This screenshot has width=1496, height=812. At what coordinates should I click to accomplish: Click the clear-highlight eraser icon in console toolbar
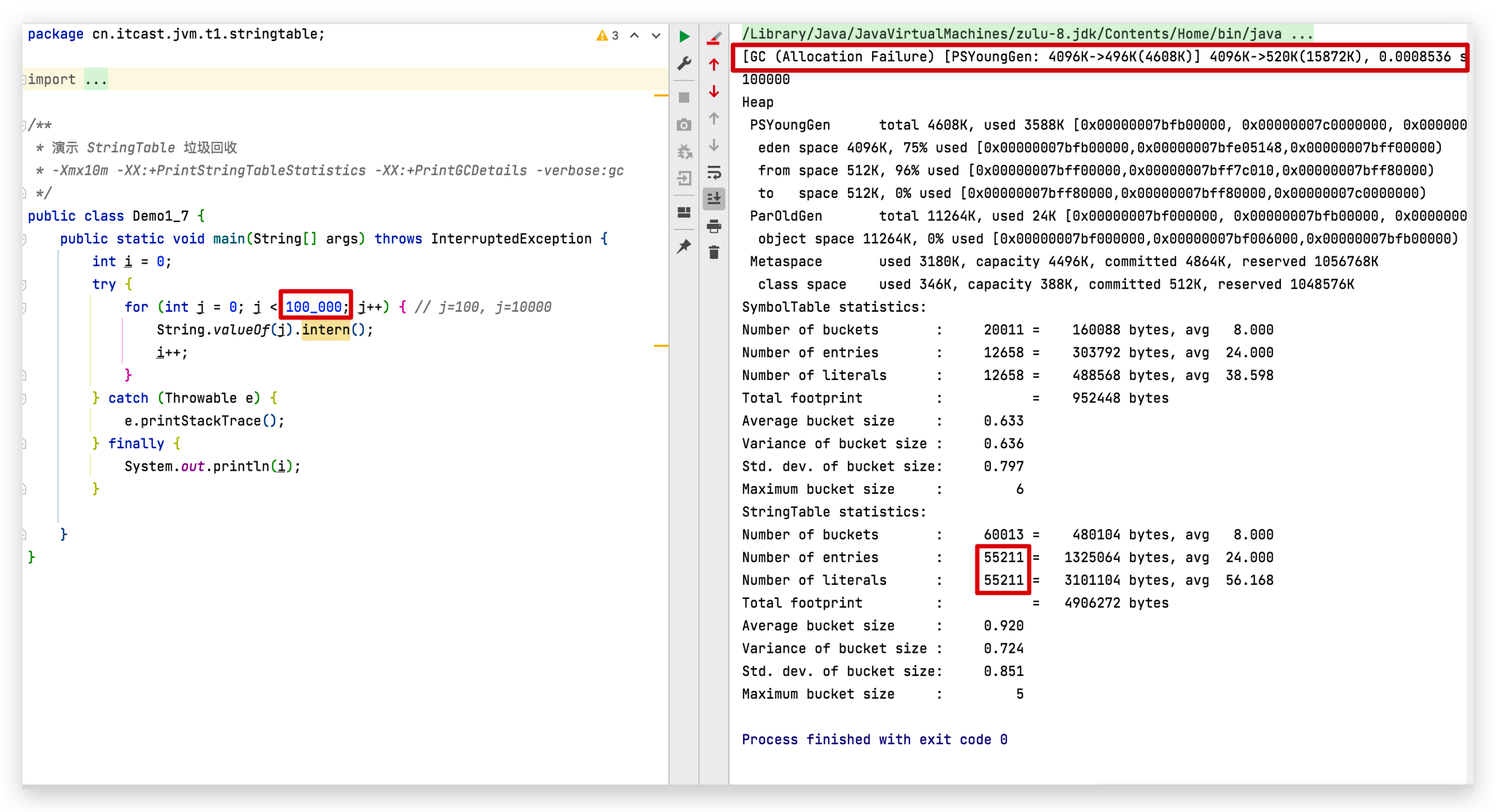714,38
